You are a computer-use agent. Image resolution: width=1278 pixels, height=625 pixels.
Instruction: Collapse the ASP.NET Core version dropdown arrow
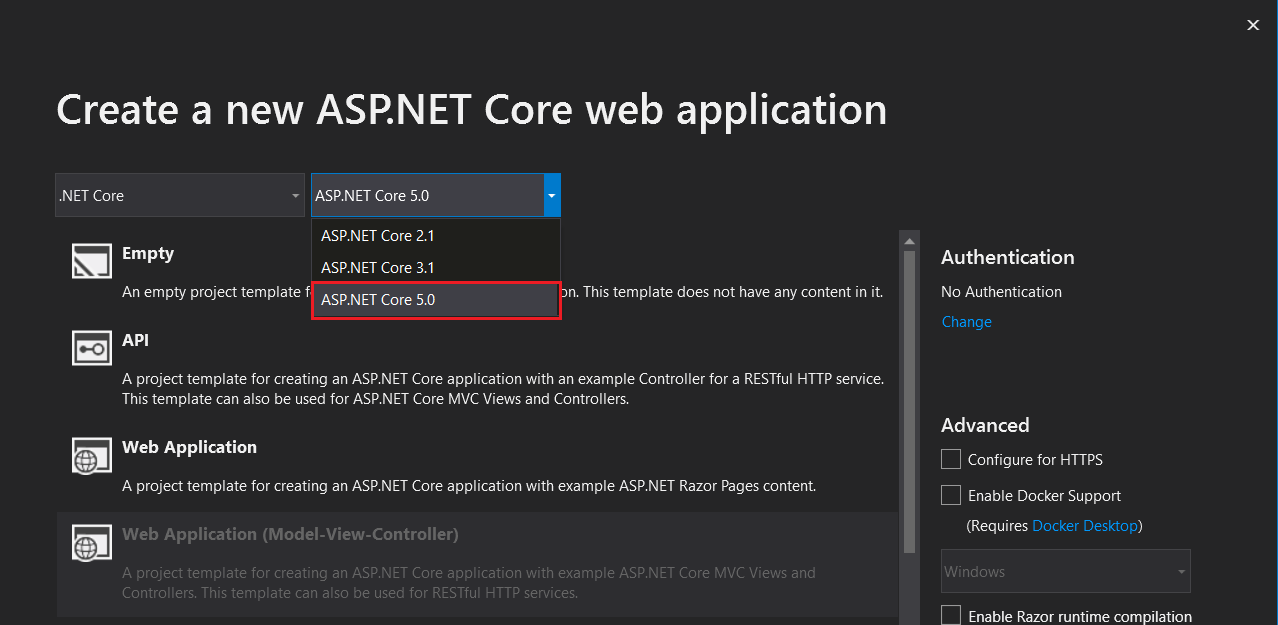click(551, 195)
